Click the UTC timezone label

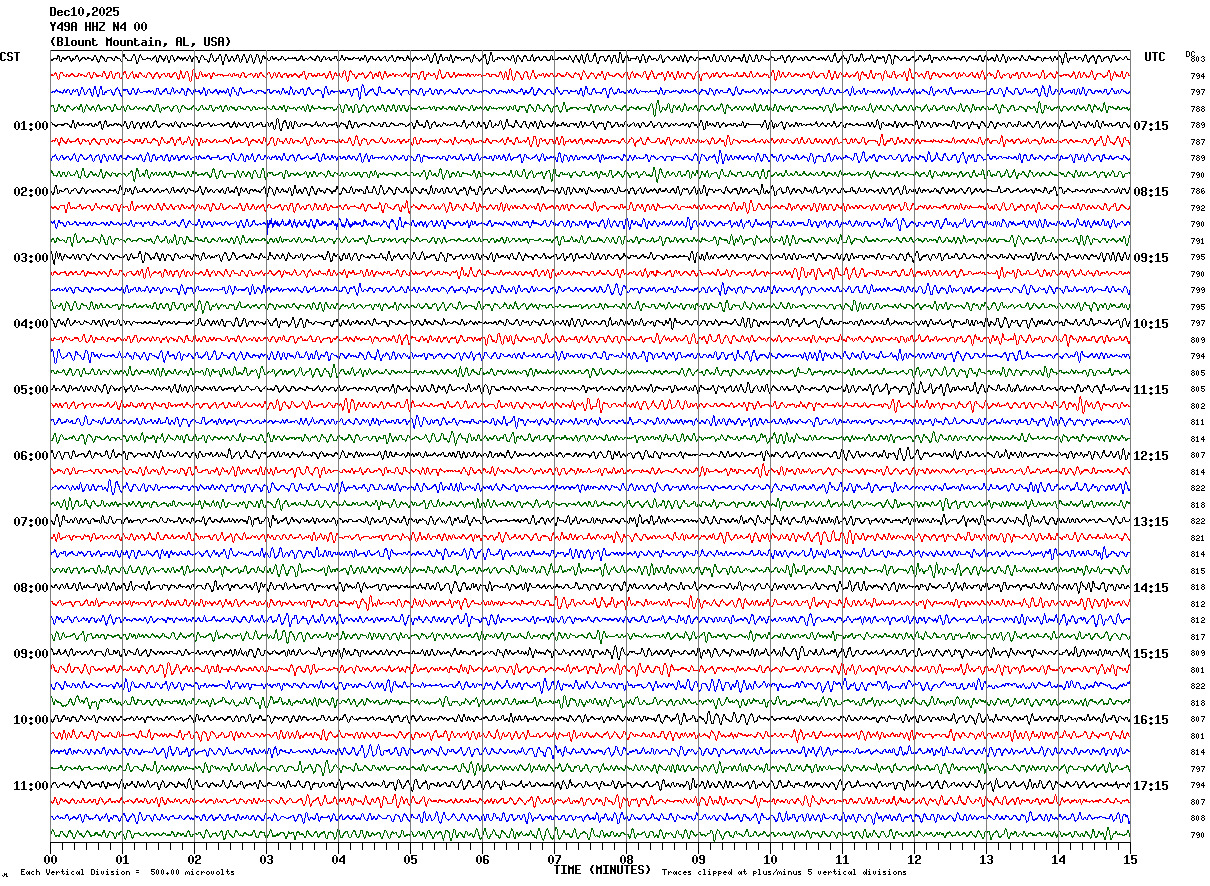pos(1155,57)
